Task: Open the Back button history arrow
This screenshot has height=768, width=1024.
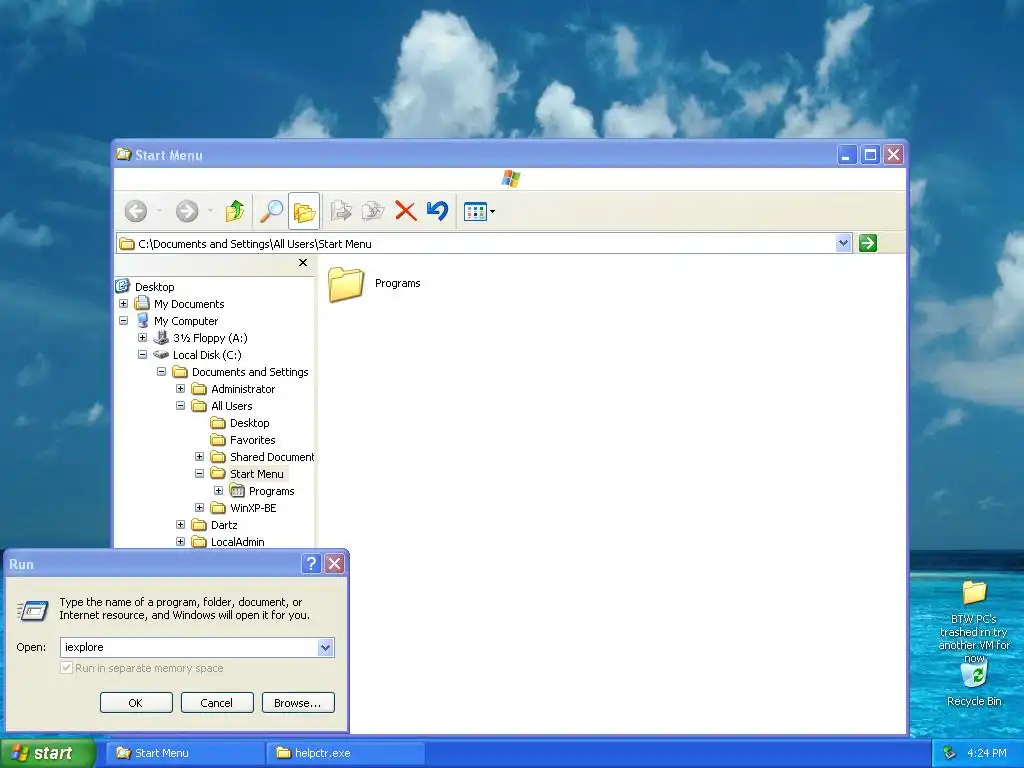Action: click(159, 211)
